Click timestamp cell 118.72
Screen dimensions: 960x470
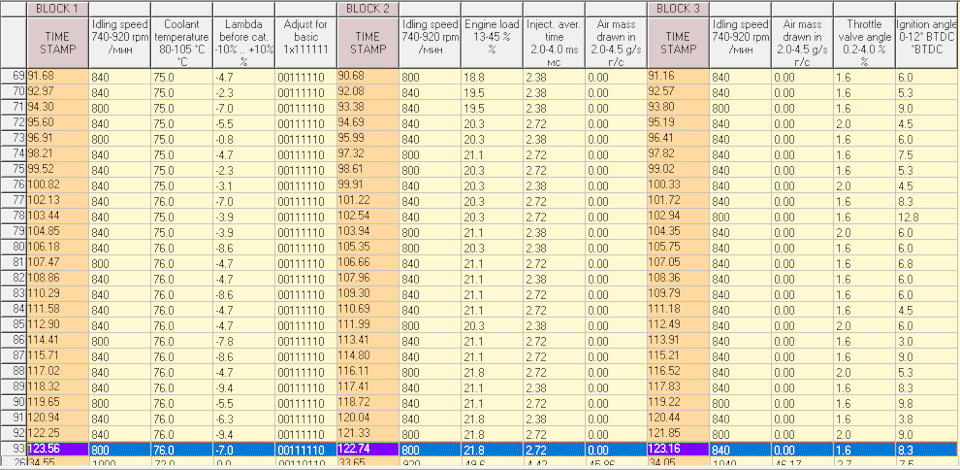(x=367, y=403)
